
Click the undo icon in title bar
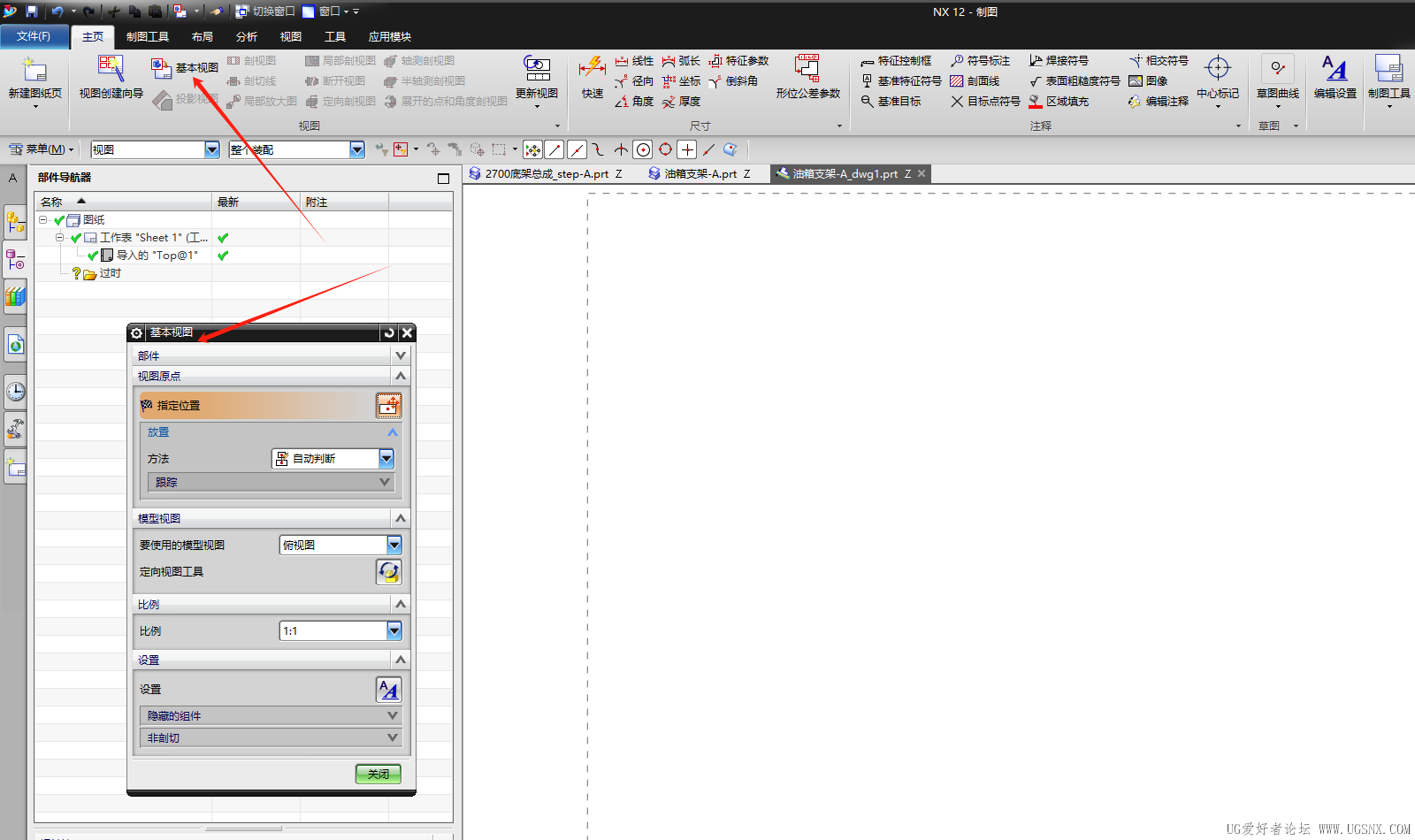tap(57, 11)
